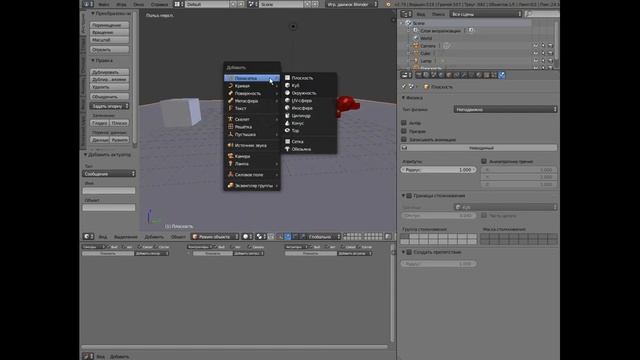This screenshot has height=360, width=640.
Task: Click the Камера camera icon in the Add menu
Action: pos(230,156)
